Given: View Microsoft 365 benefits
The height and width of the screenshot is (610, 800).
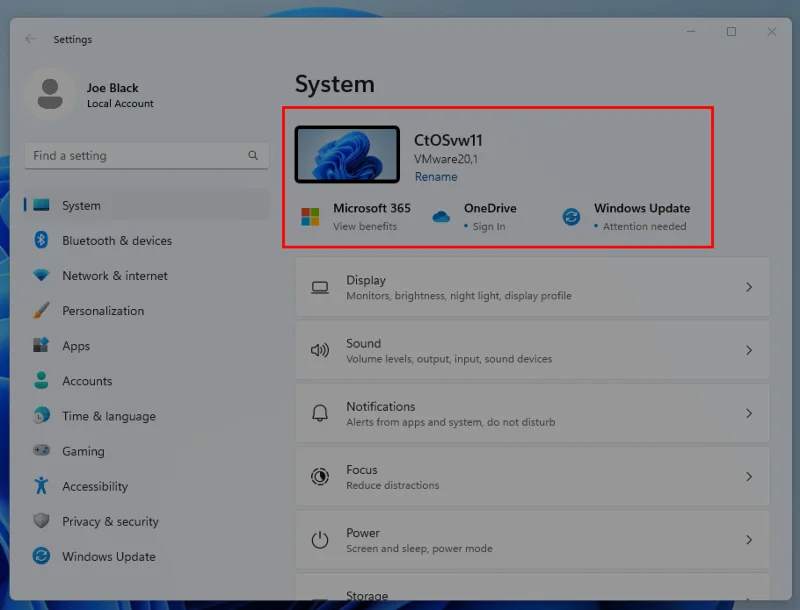Looking at the screenshot, I should tap(365, 226).
